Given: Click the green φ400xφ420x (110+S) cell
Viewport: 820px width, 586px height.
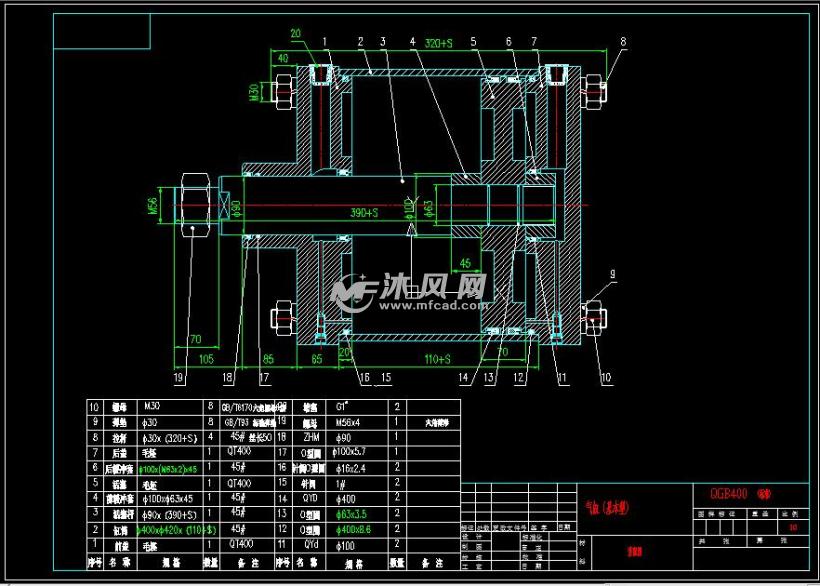Looking at the screenshot, I should point(177,530).
